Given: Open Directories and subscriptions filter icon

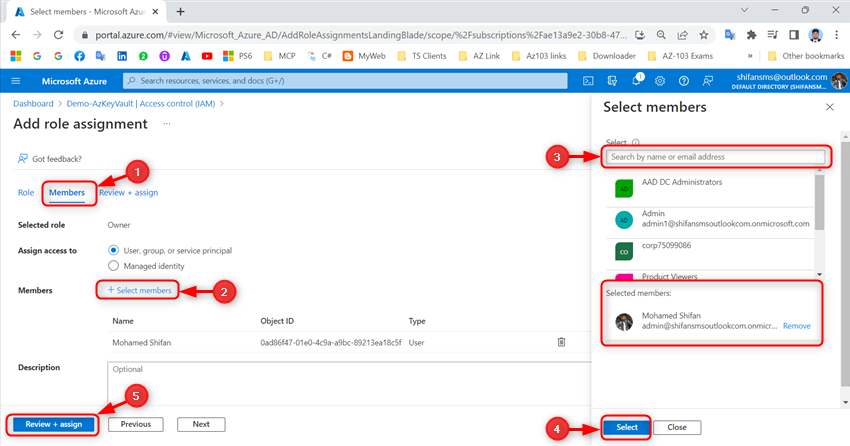Looking at the screenshot, I should pyautogui.click(x=612, y=81).
